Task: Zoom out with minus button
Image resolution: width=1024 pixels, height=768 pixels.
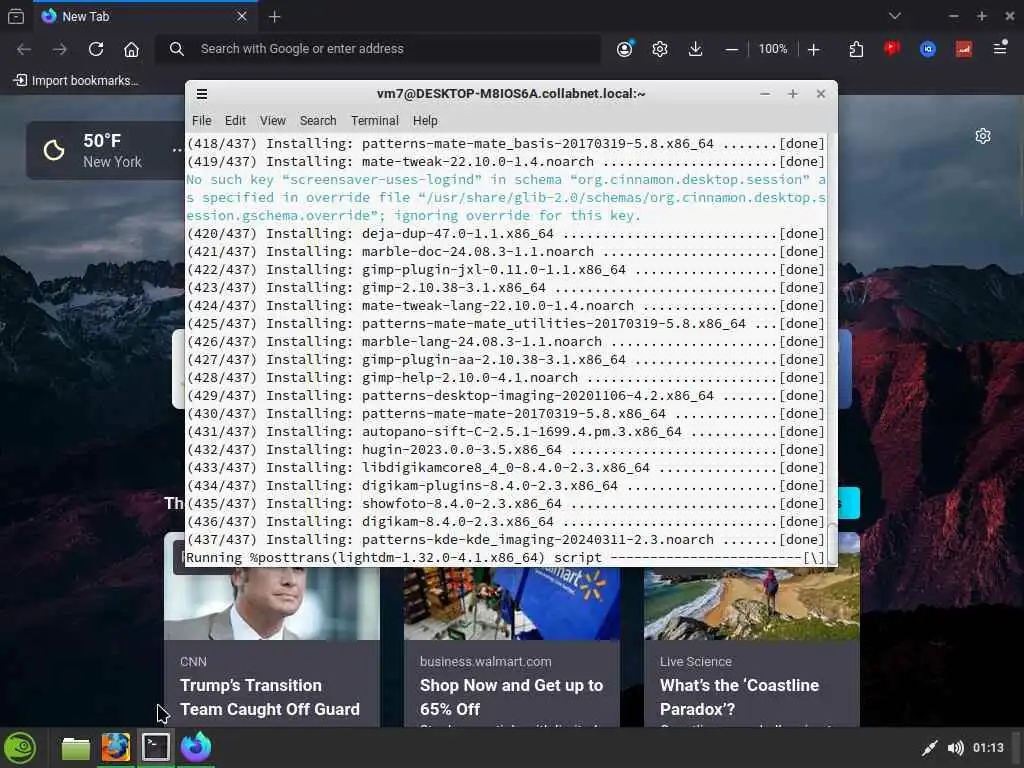Action: click(x=732, y=49)
